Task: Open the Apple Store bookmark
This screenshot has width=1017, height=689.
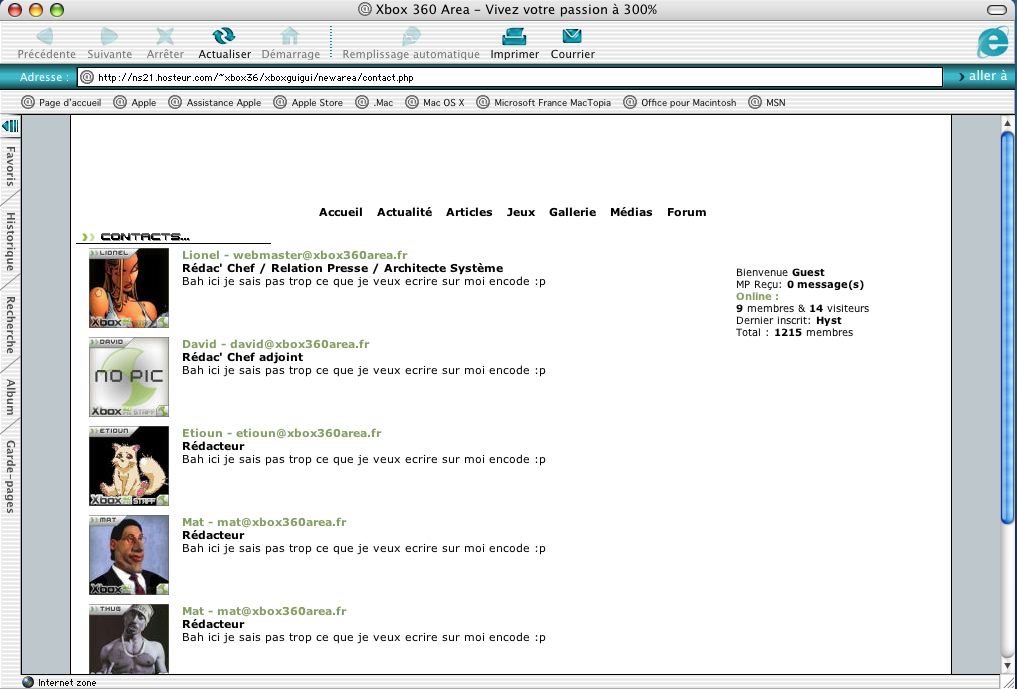Action: pos(308,103)
